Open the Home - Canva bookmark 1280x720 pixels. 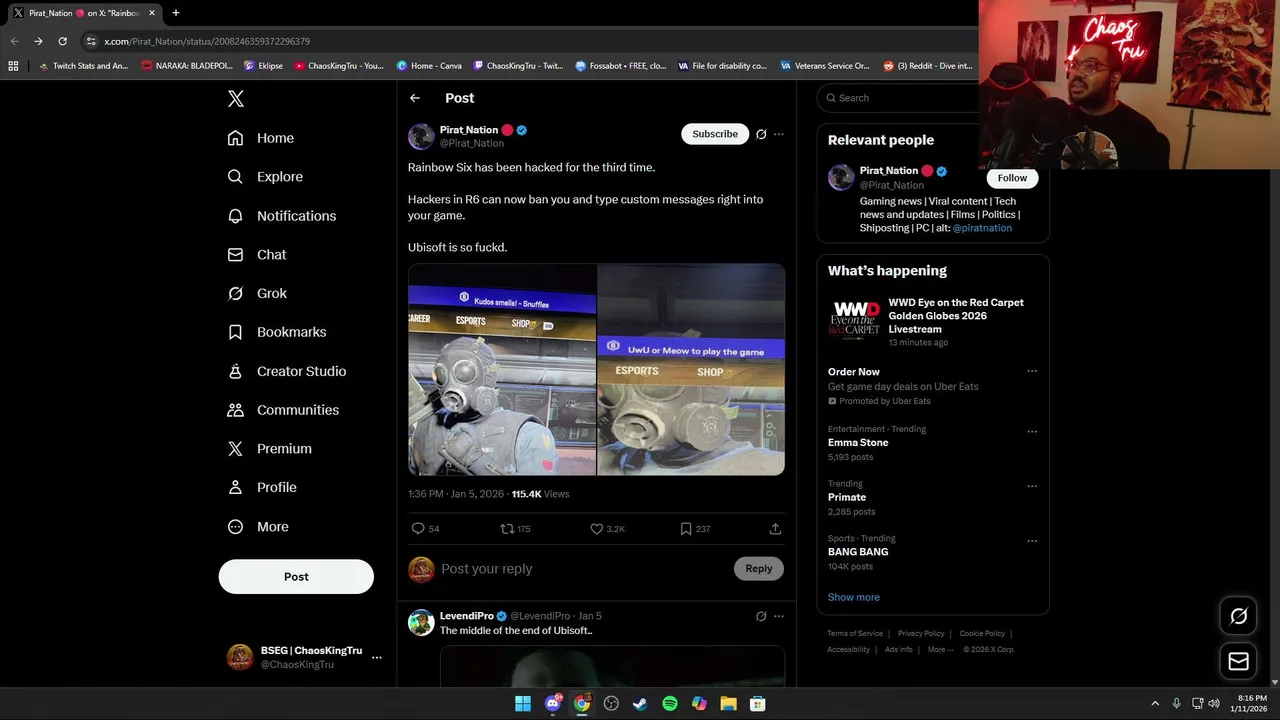pos(429,66)
